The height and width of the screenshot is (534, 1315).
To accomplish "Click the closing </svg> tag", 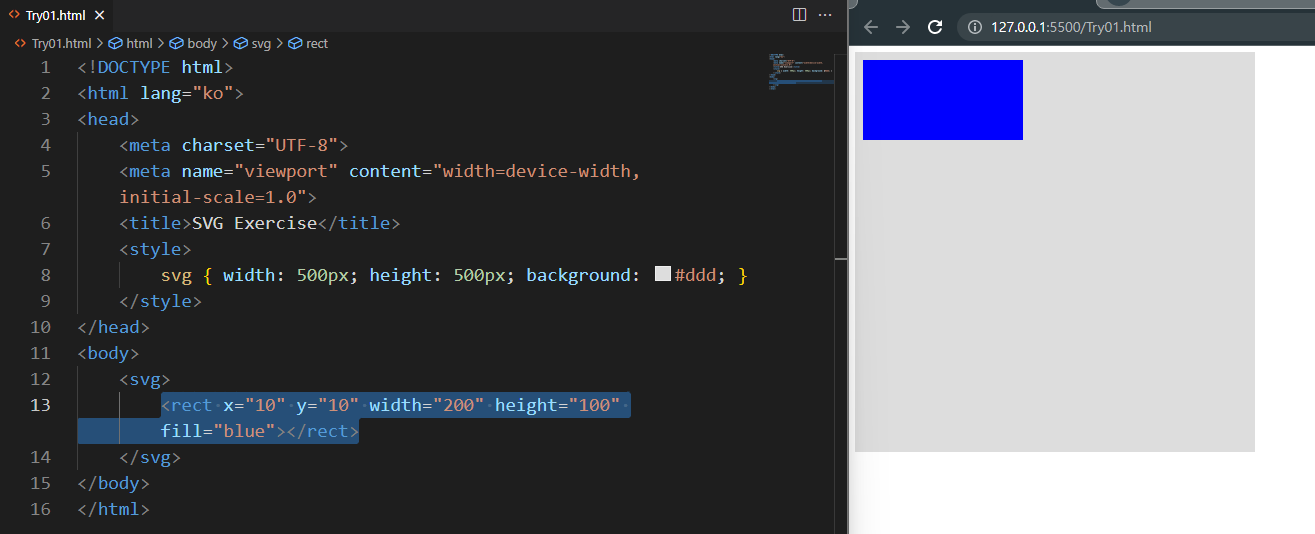I will pos(150,457).
